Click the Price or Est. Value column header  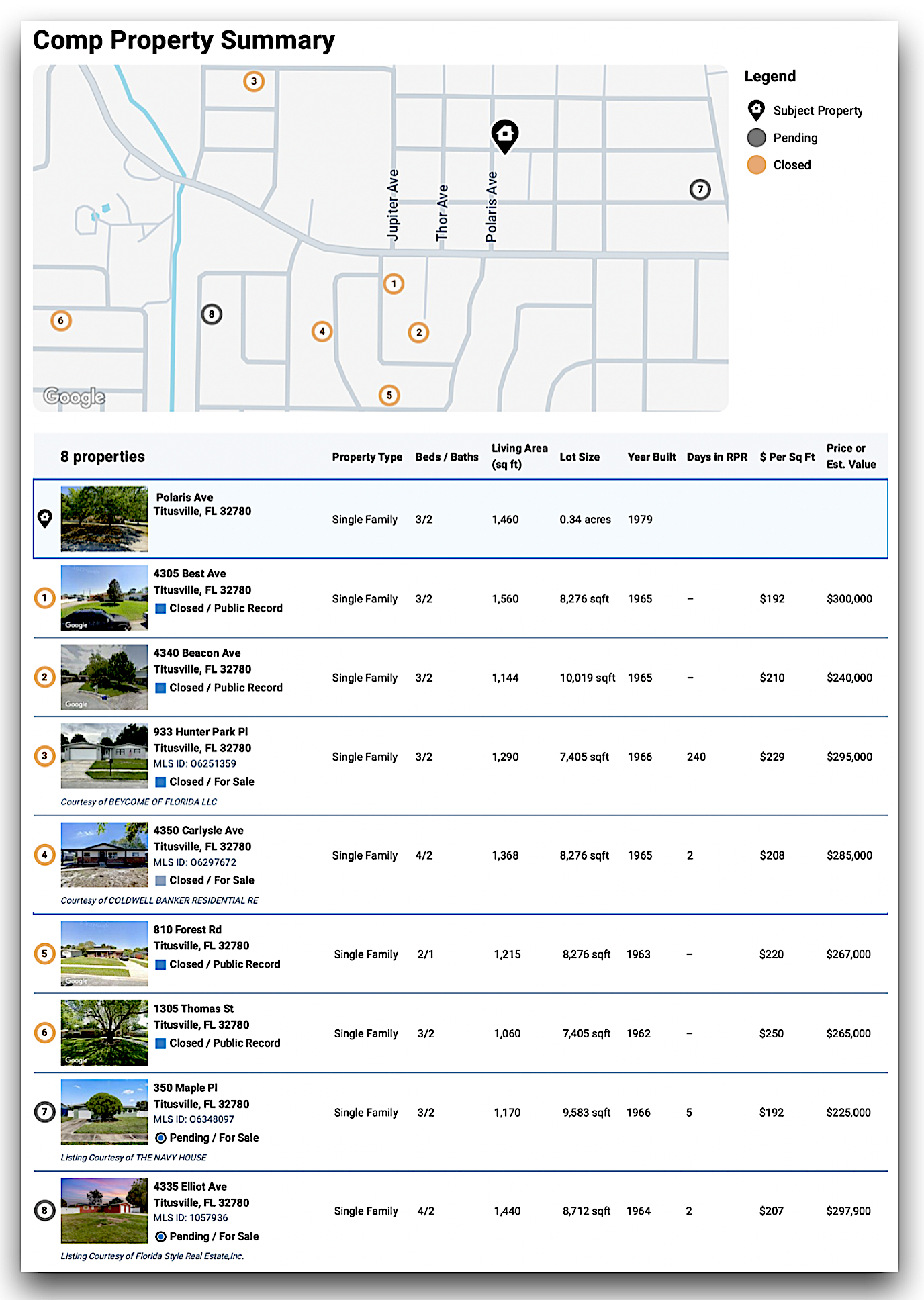tap(851, 456)
